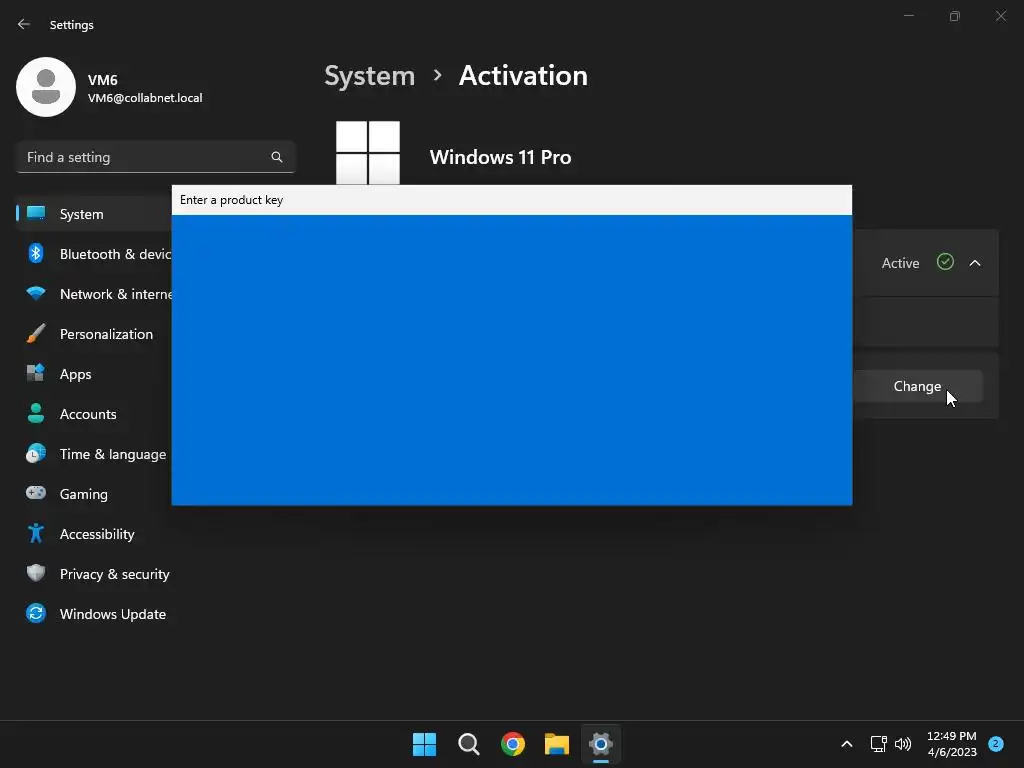Viewport: 1024px width, 768px height.
Task: Click the Windows logo on Activation page
Action: point(368,153)
